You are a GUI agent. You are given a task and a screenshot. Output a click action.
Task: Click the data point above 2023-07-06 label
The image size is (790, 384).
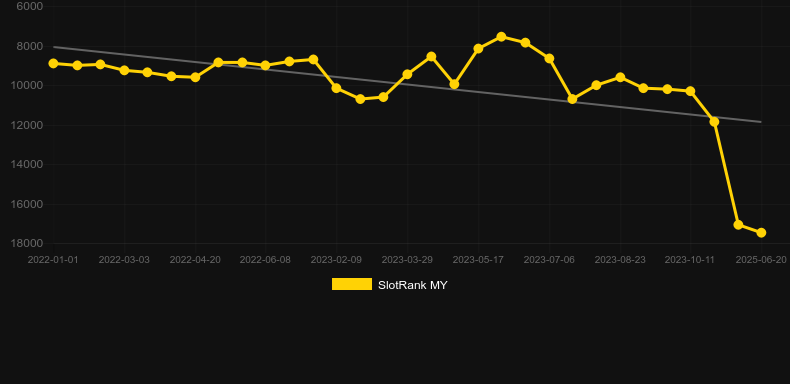[x=549, y=58]
